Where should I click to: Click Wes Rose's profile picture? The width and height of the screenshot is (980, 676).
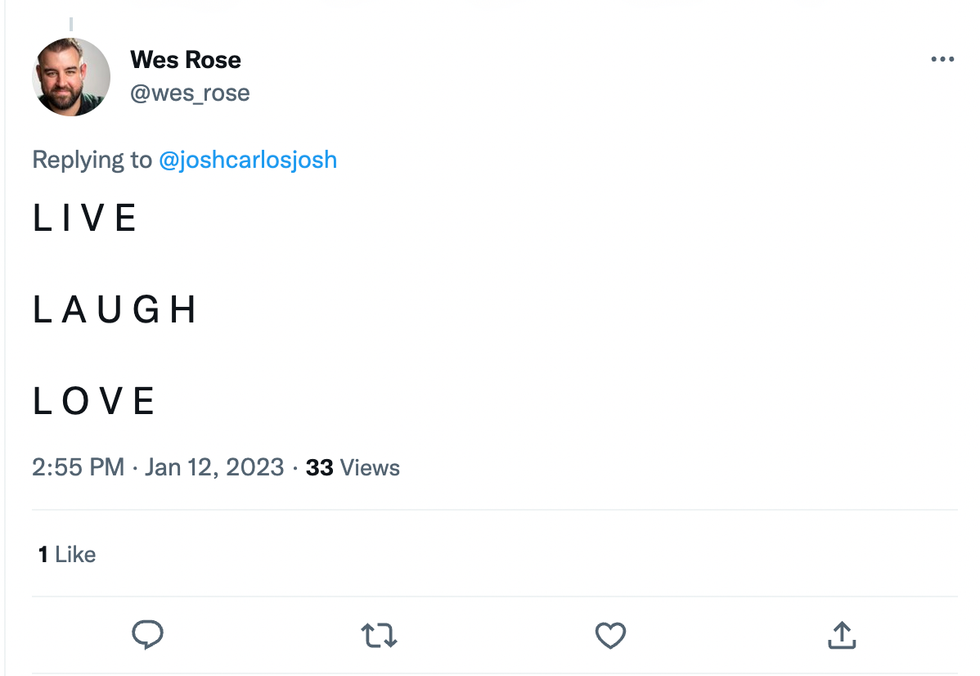pos(71,77)
